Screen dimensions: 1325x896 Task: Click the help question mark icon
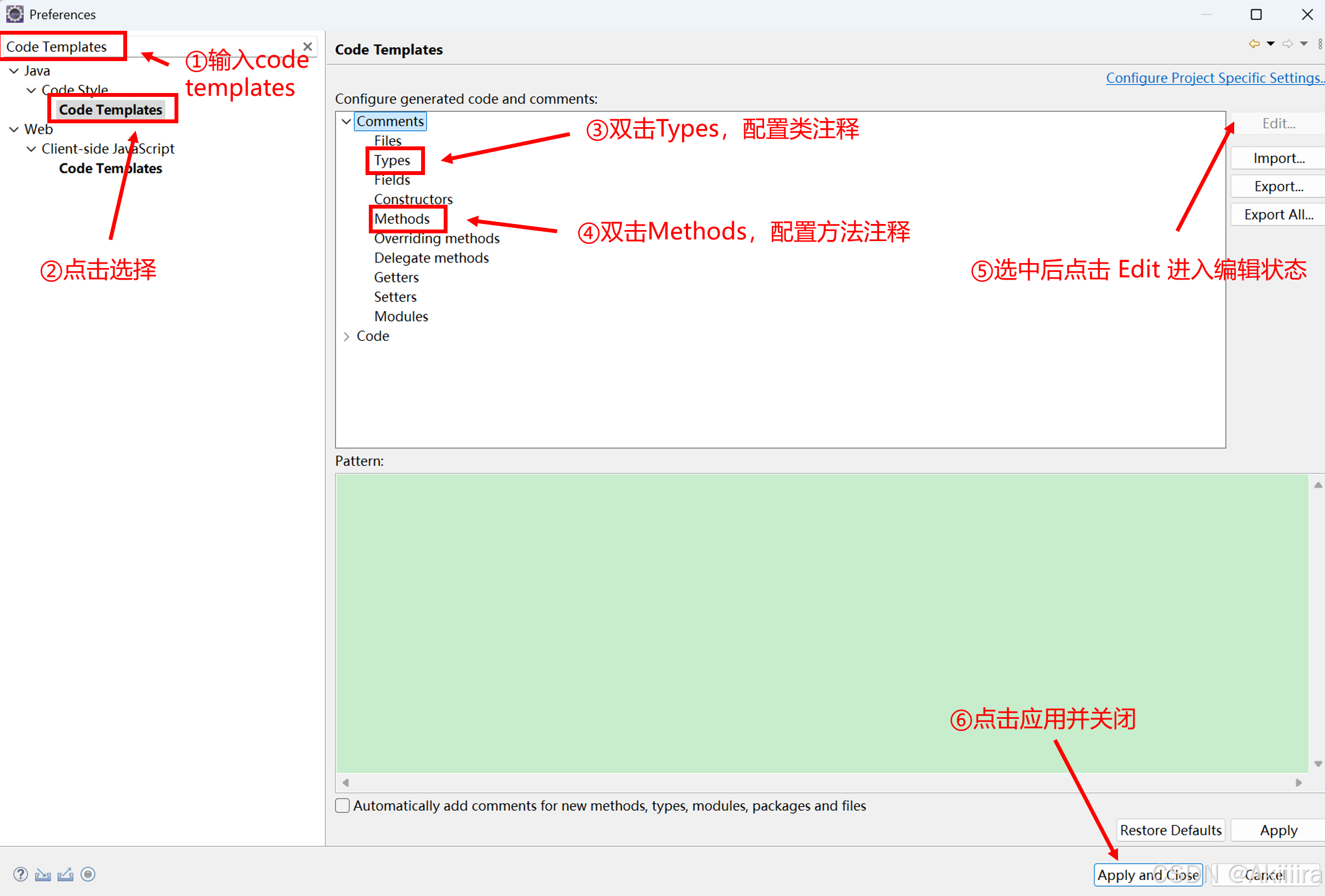[20, 875]
